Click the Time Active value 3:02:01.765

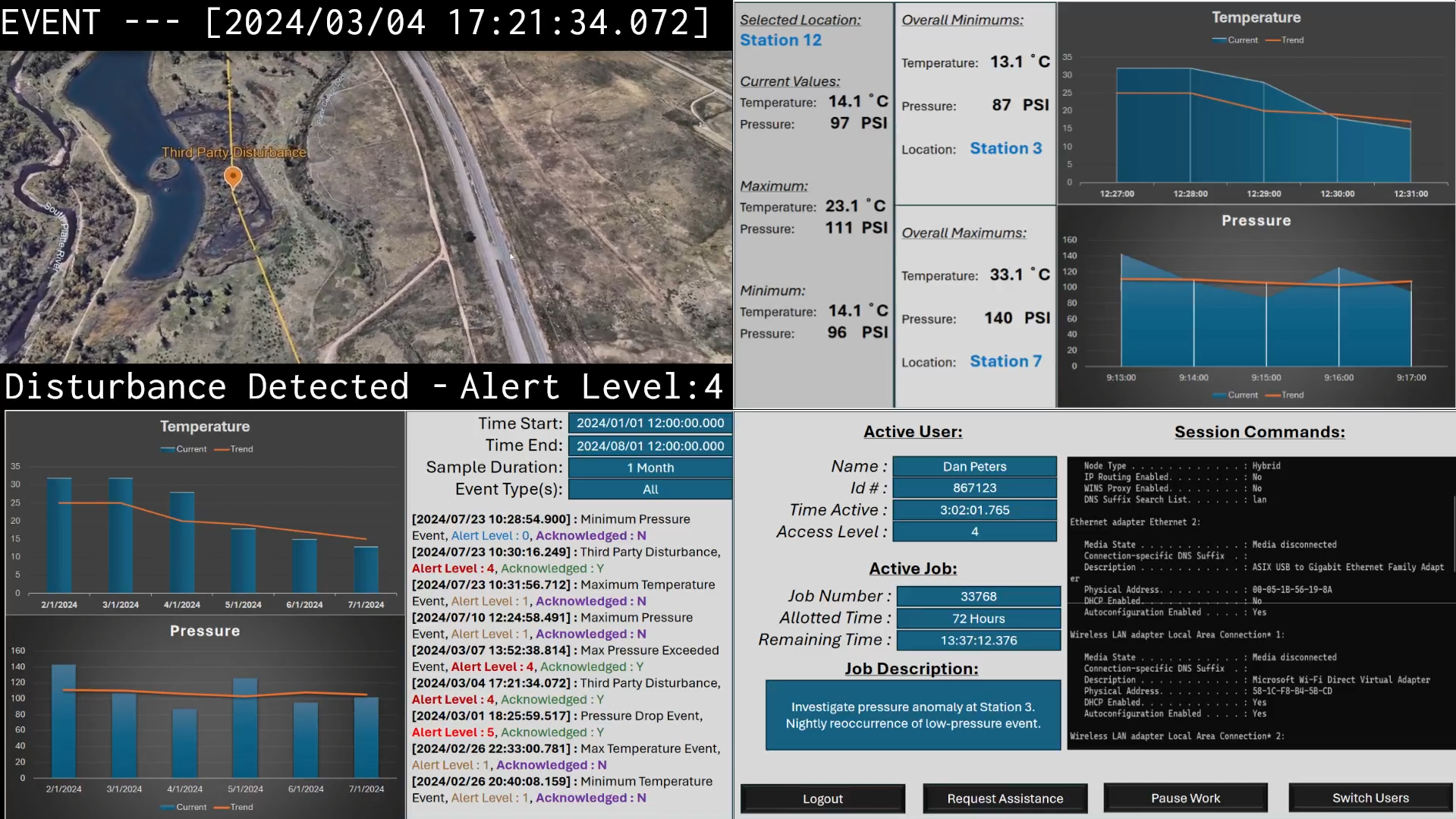pyautogui.click(x=974, y=510)
